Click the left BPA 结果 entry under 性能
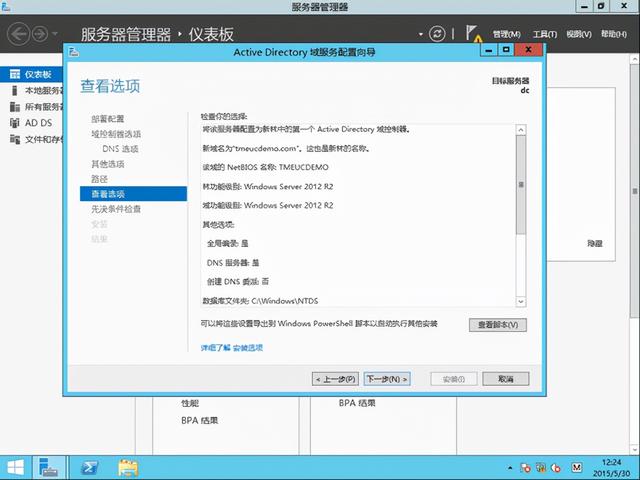 pyautogui.click(x=200, y=420)
